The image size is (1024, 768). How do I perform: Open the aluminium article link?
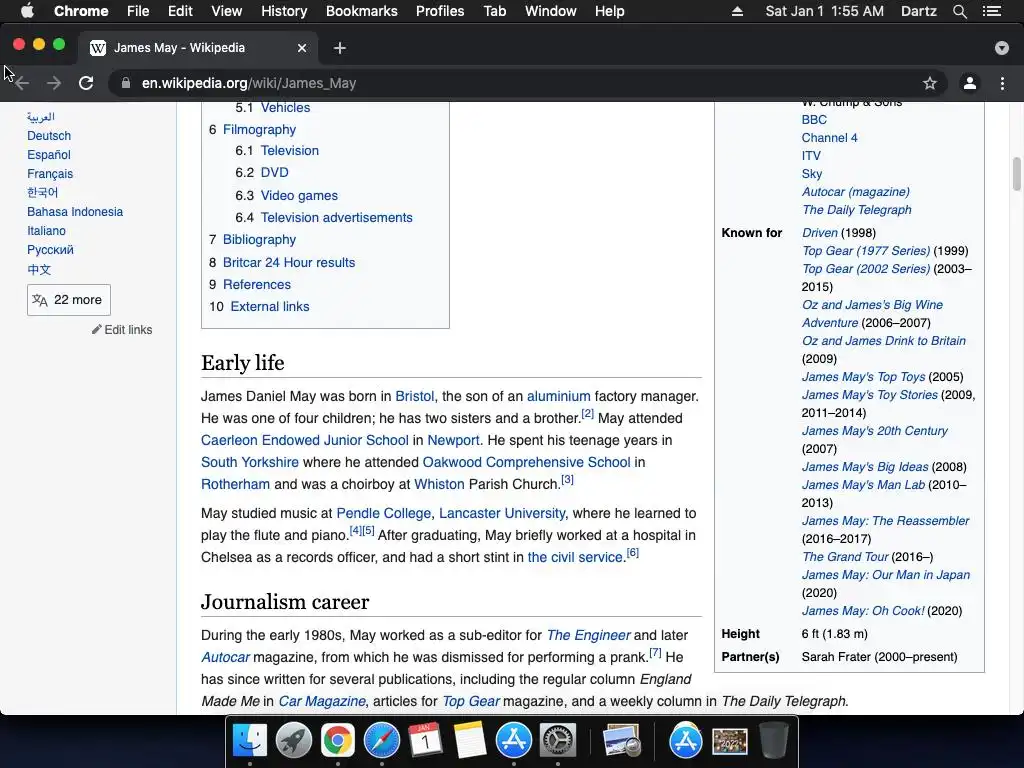(x=558, y=396)
